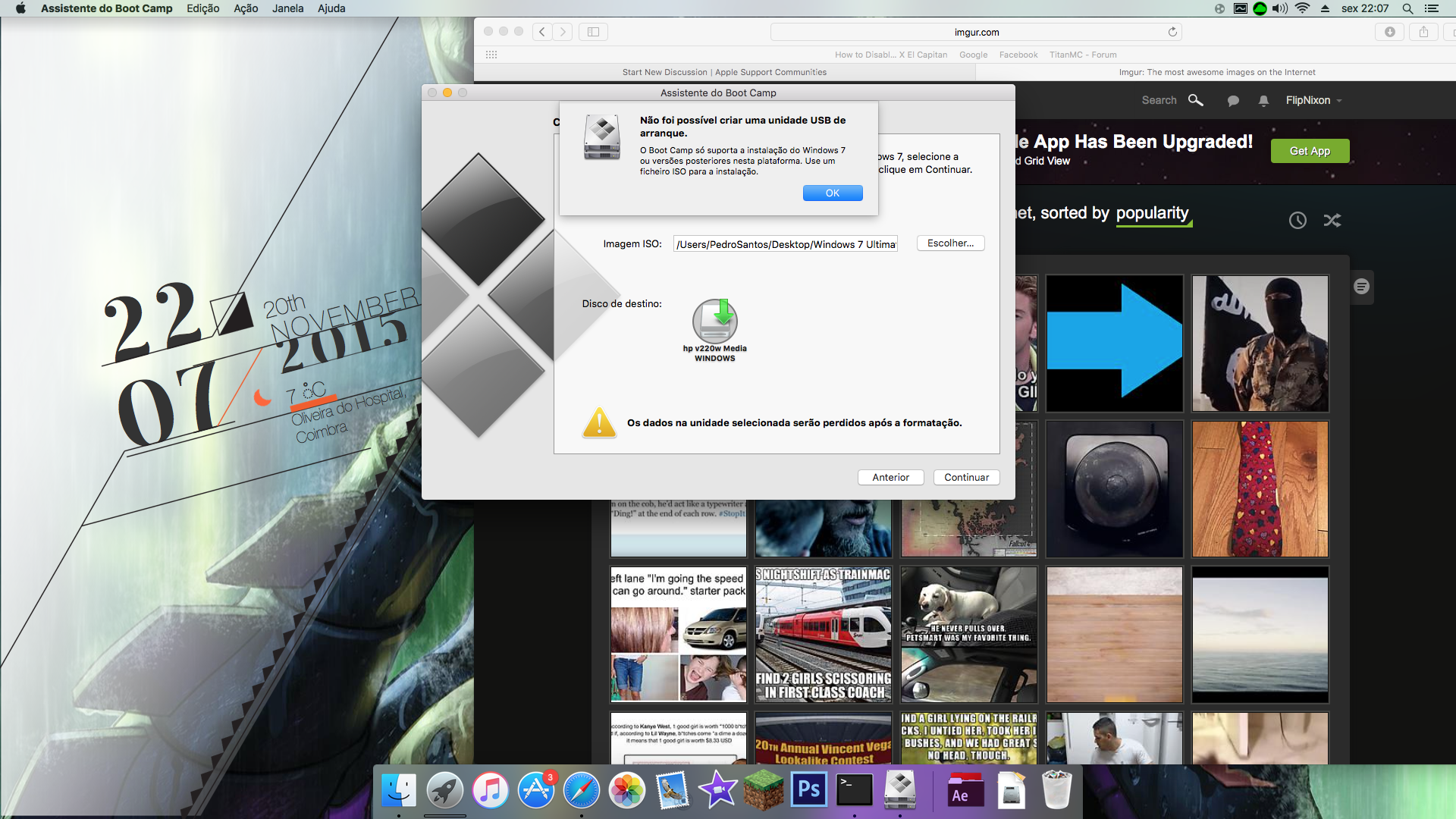Select the hp v220w Media destination disk

[714, 322]
